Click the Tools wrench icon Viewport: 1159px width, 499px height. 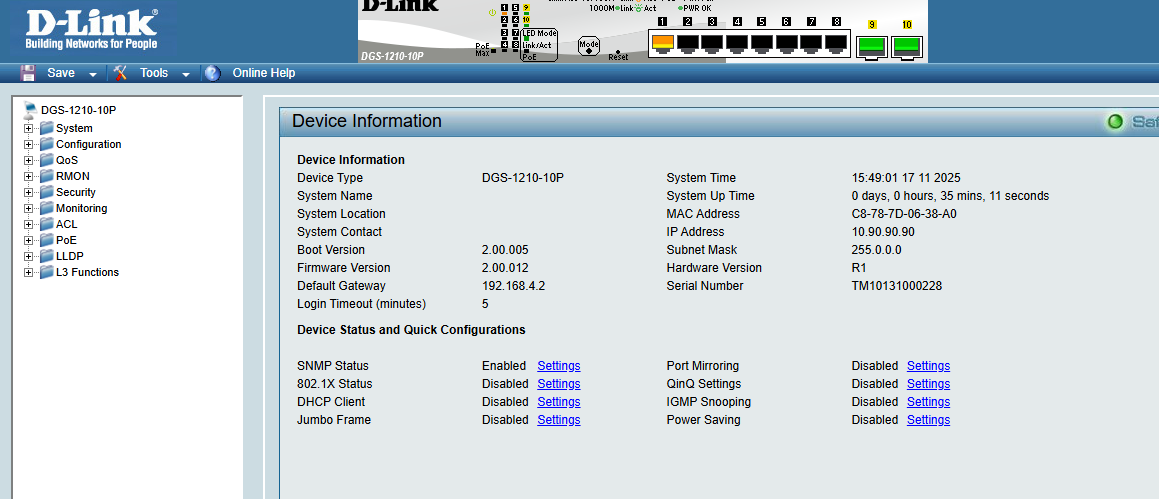click(121, 73)
